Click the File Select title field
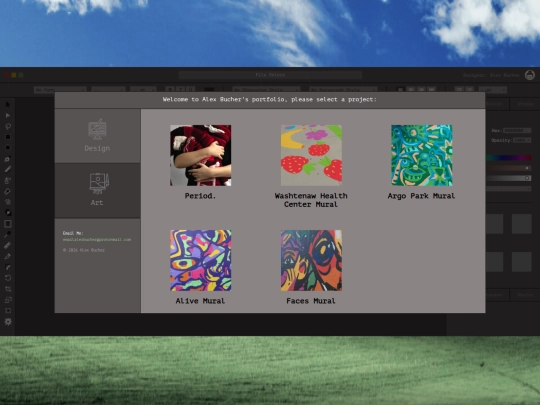Screen dimensions: 540x405 tap(270, 75)
